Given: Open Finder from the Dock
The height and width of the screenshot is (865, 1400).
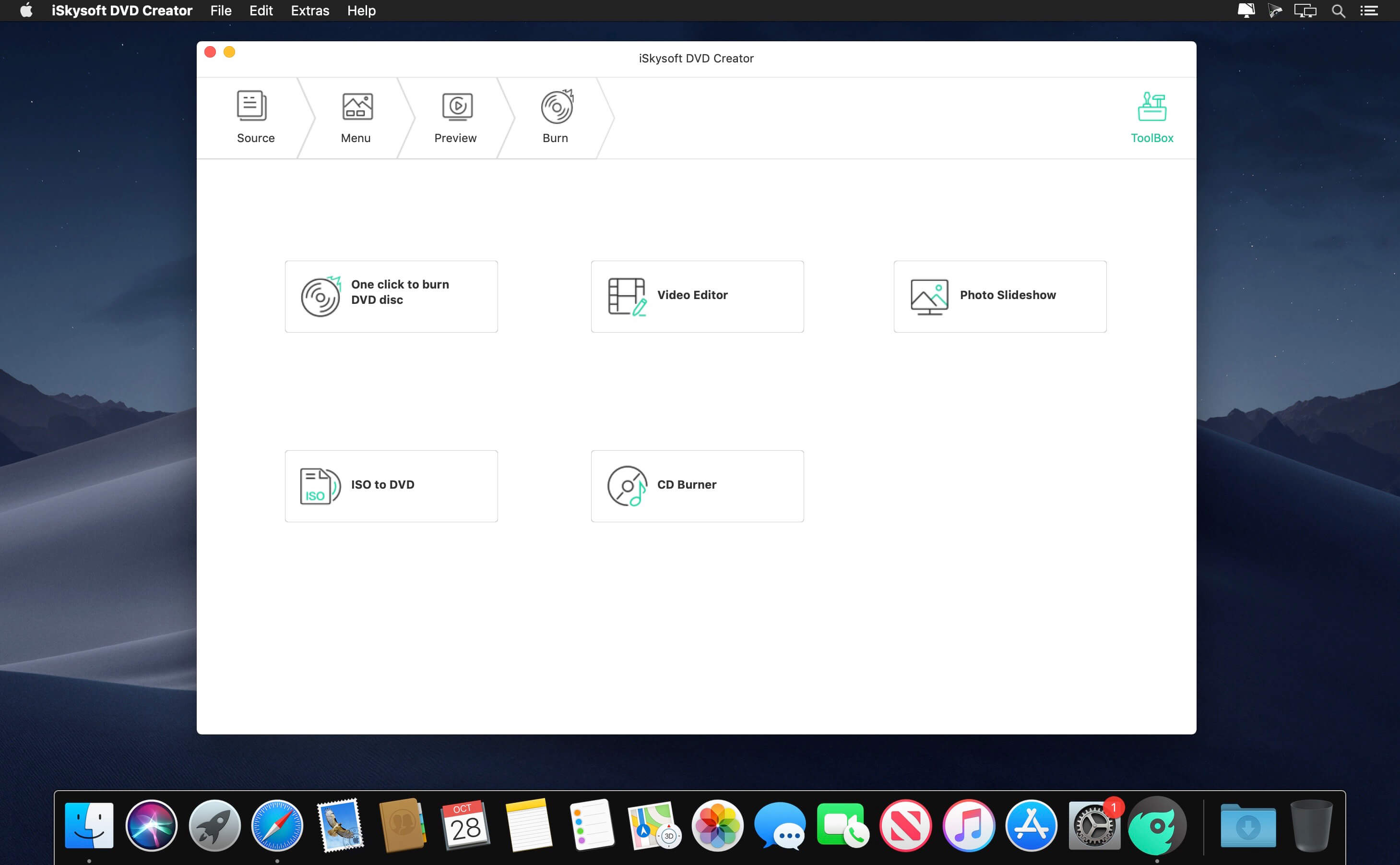Looking at the screenshot, I should [x=89, y=825].
